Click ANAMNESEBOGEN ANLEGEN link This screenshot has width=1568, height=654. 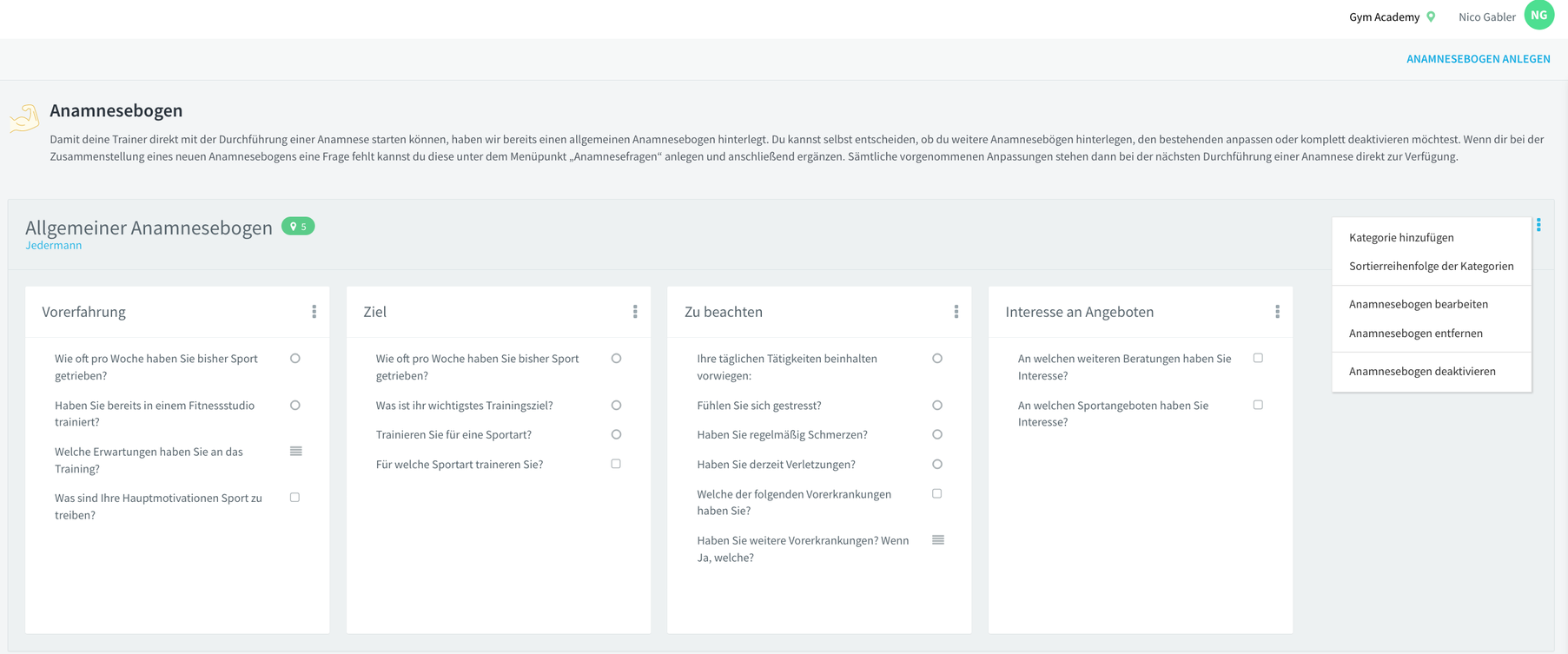(x=1478, y=59)
